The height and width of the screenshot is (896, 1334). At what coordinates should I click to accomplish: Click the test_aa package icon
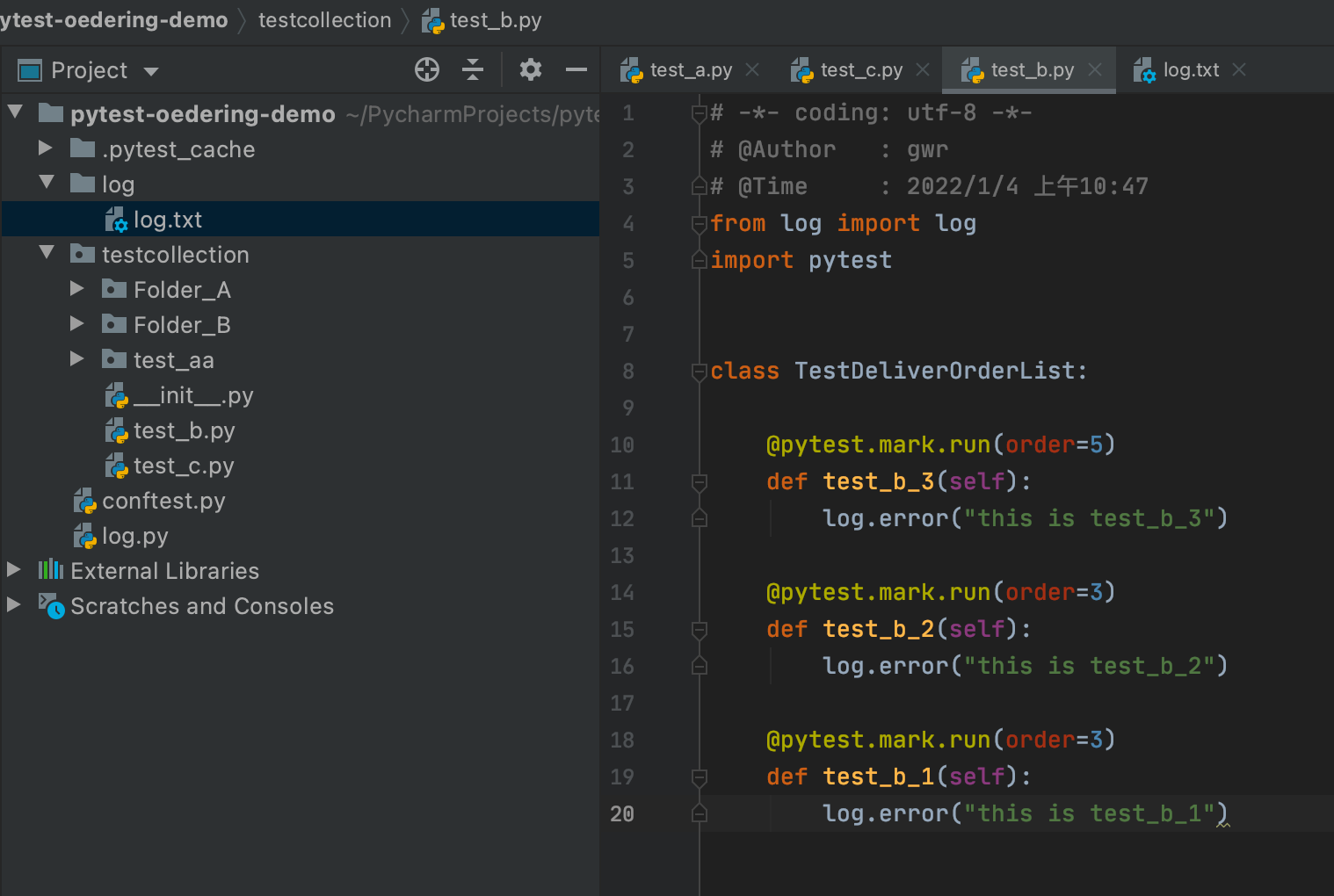114,358
